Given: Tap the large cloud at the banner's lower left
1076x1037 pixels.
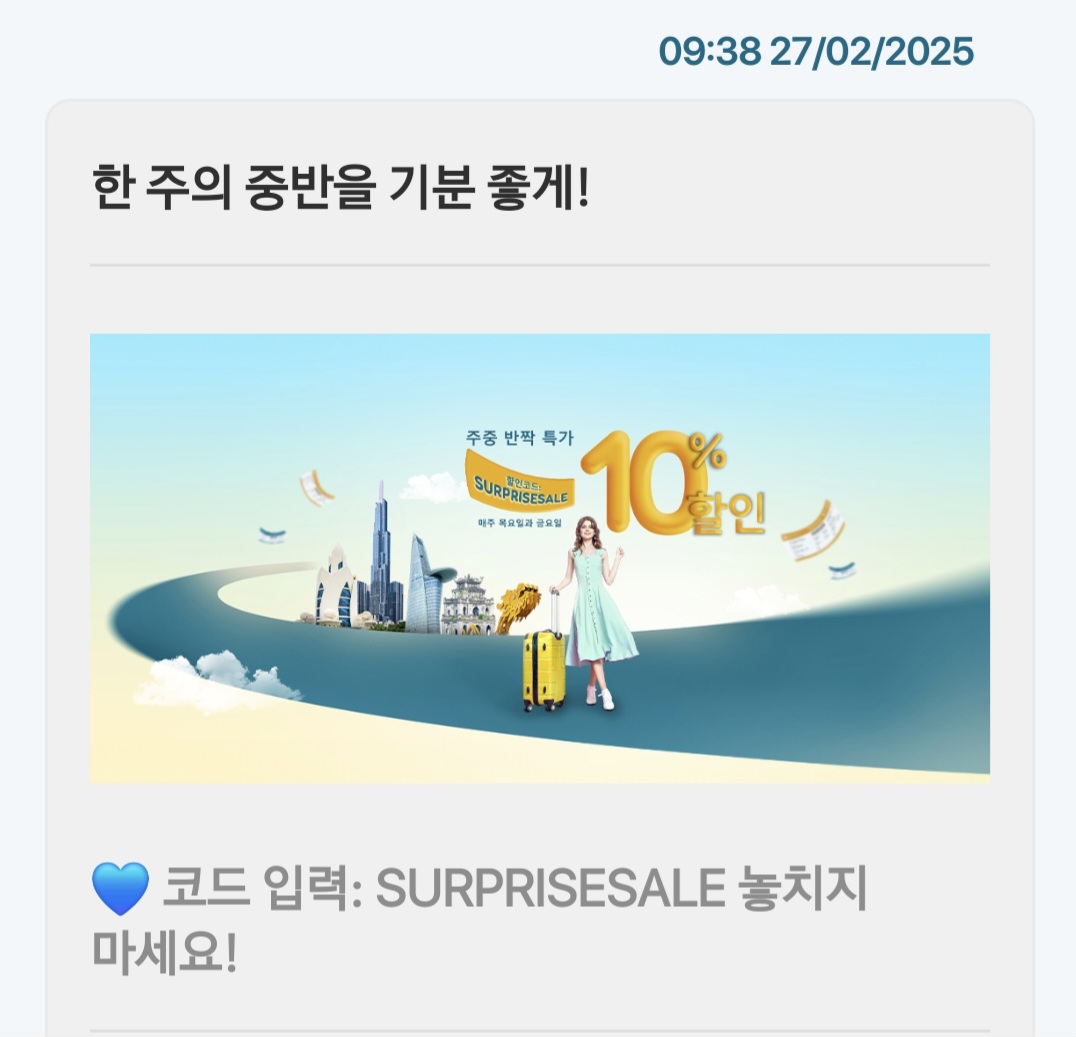Looking at the screenshot, I should click(x=216, y=679).
